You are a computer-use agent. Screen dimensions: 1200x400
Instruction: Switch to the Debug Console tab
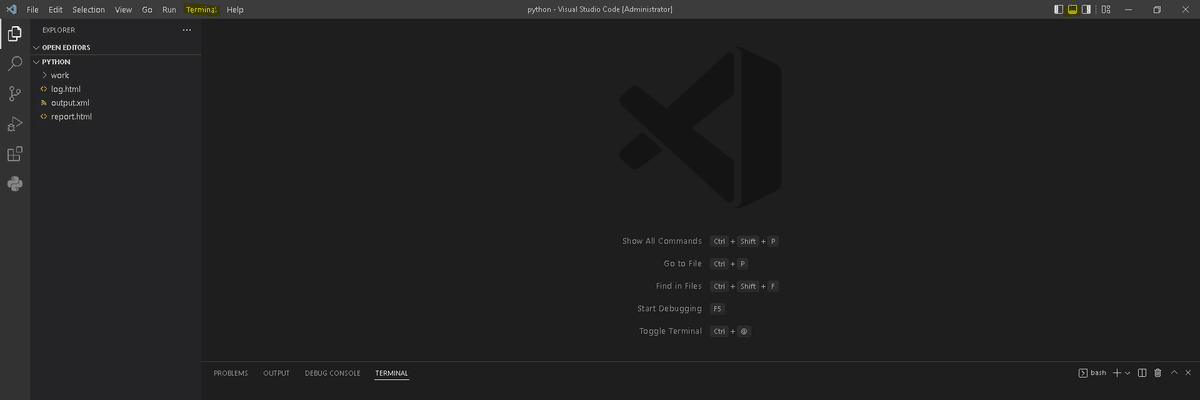coord(333,373)
